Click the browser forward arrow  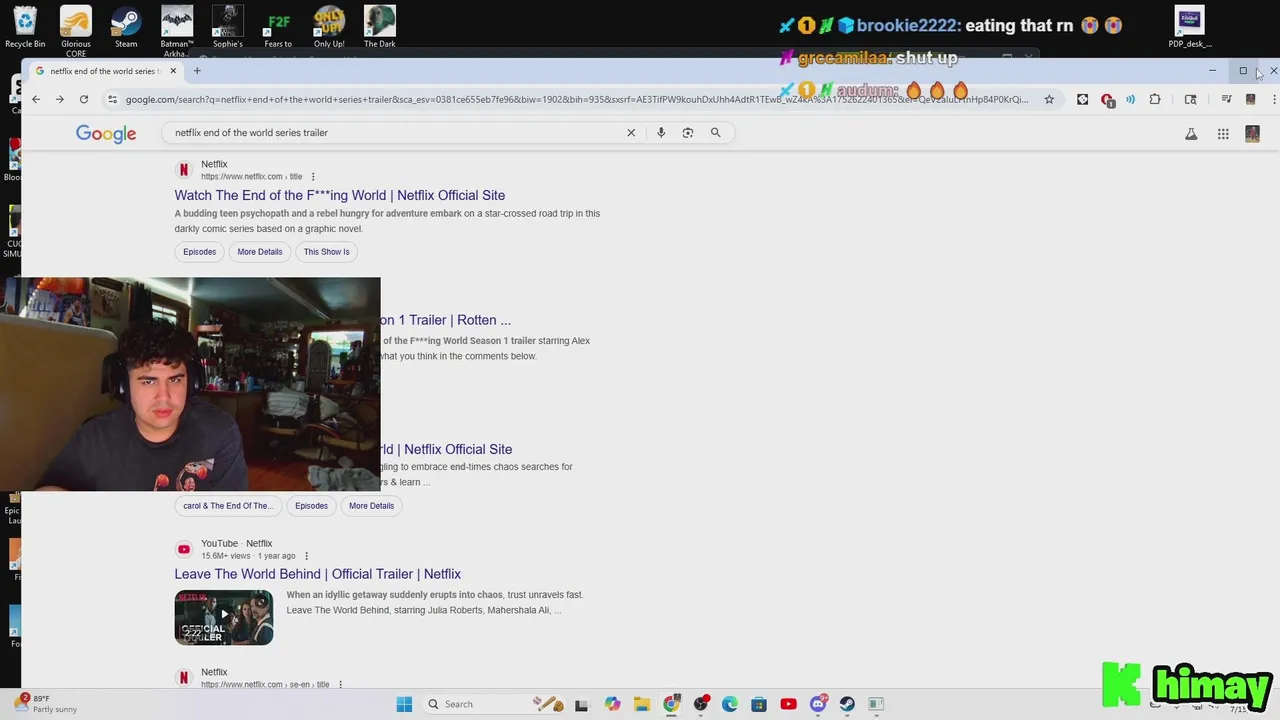(60, 99)
